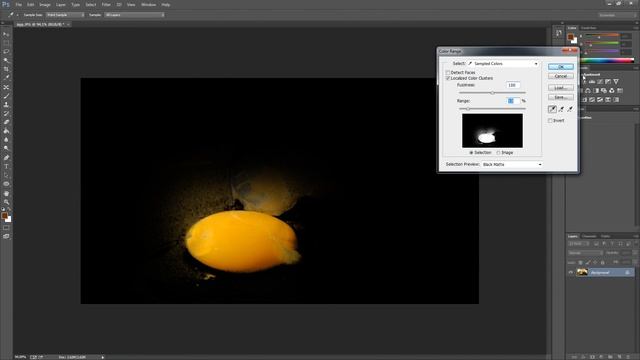This screenshot has width=640, height=360.
Task: Select the Pen tool
Action: [6, 158]
